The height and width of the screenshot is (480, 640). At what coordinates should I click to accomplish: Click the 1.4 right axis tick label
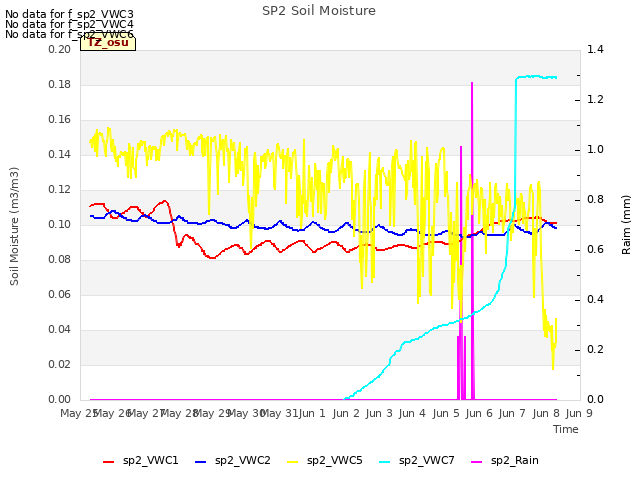[595, 49]
